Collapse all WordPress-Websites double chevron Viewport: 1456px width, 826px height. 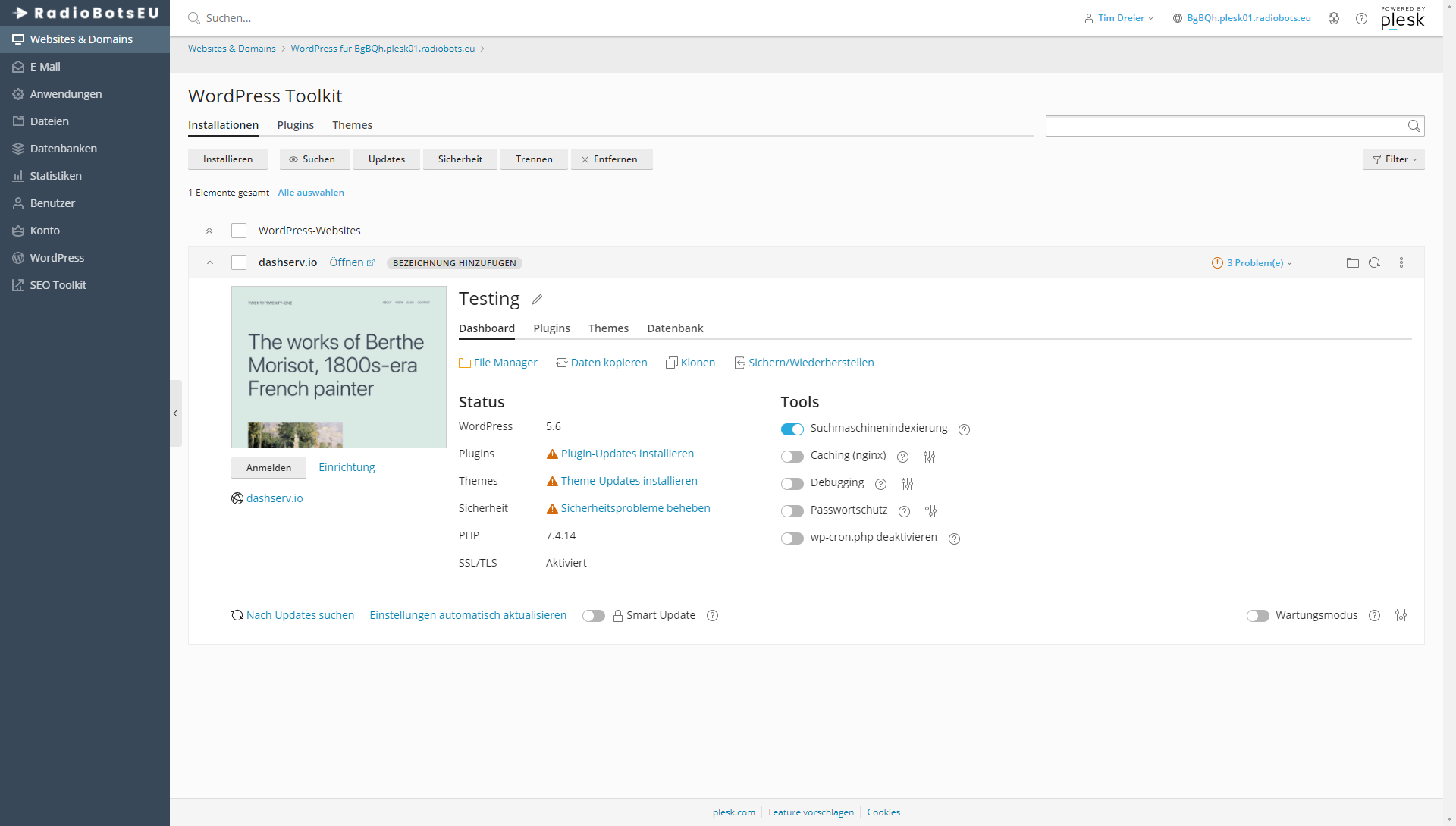209,231
